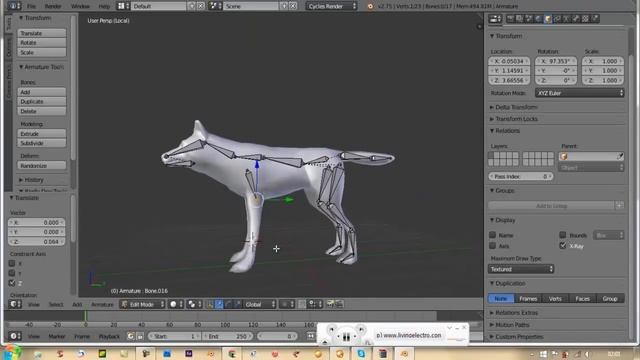Click the OpenGL render image icon
640x360 pixels.
(x=330, y=304)
